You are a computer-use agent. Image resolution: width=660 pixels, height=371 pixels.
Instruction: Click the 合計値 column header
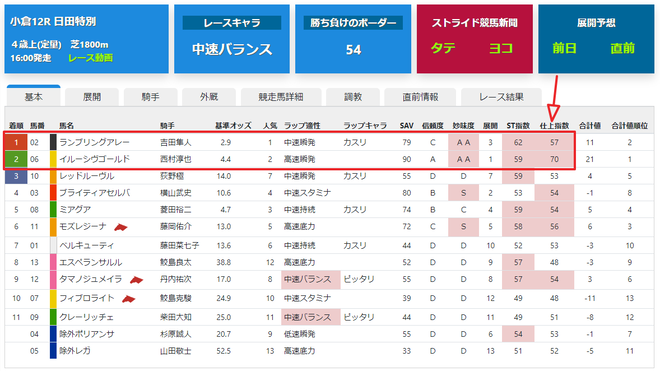pos(590,125)
